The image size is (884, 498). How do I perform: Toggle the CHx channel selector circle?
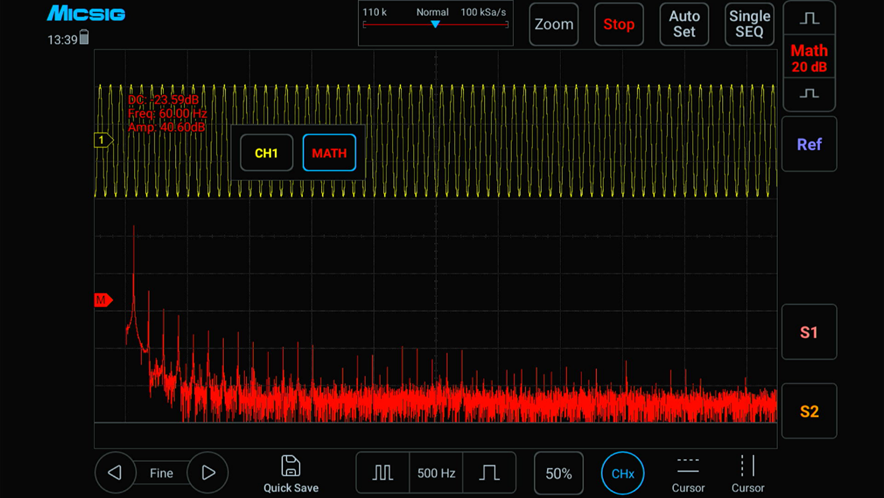(x=622, y=473)
